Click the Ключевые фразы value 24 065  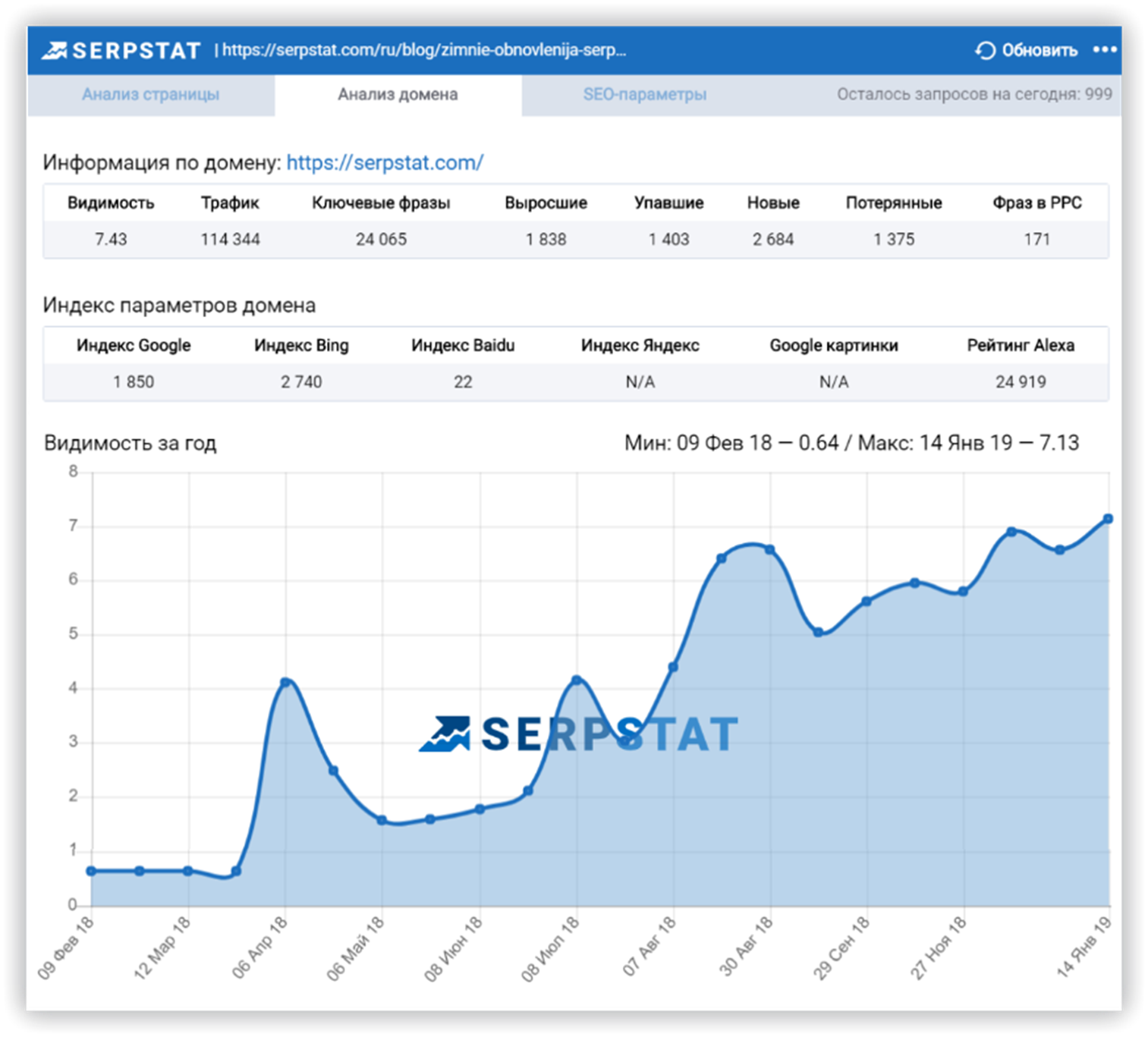click(381, 239)
